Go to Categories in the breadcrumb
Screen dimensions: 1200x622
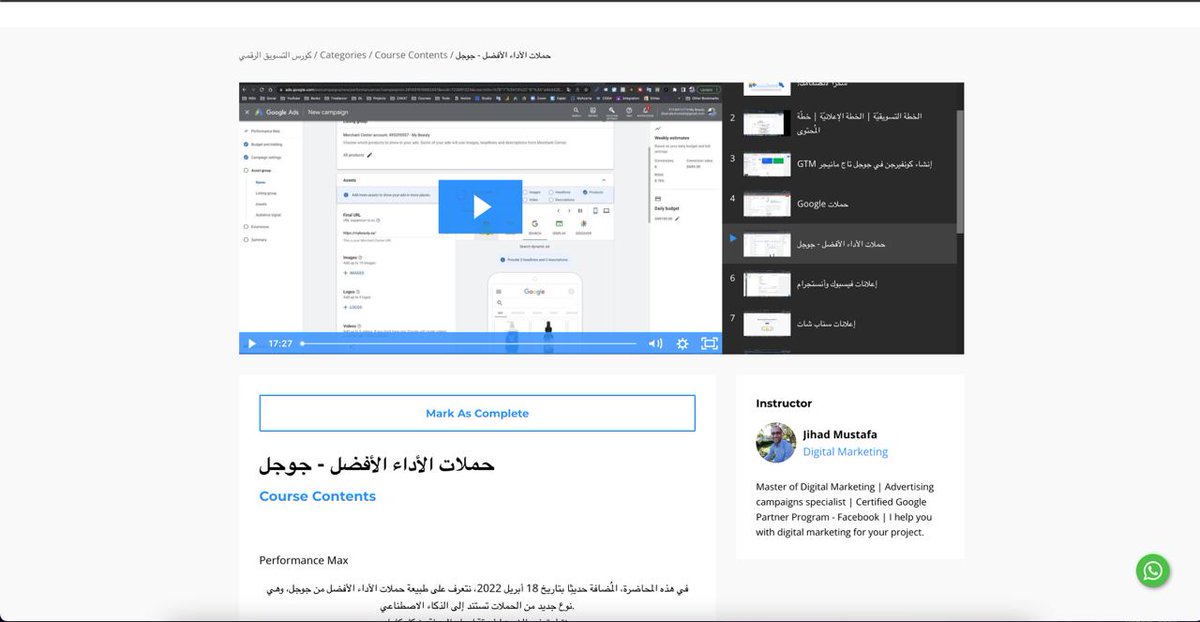343,55
